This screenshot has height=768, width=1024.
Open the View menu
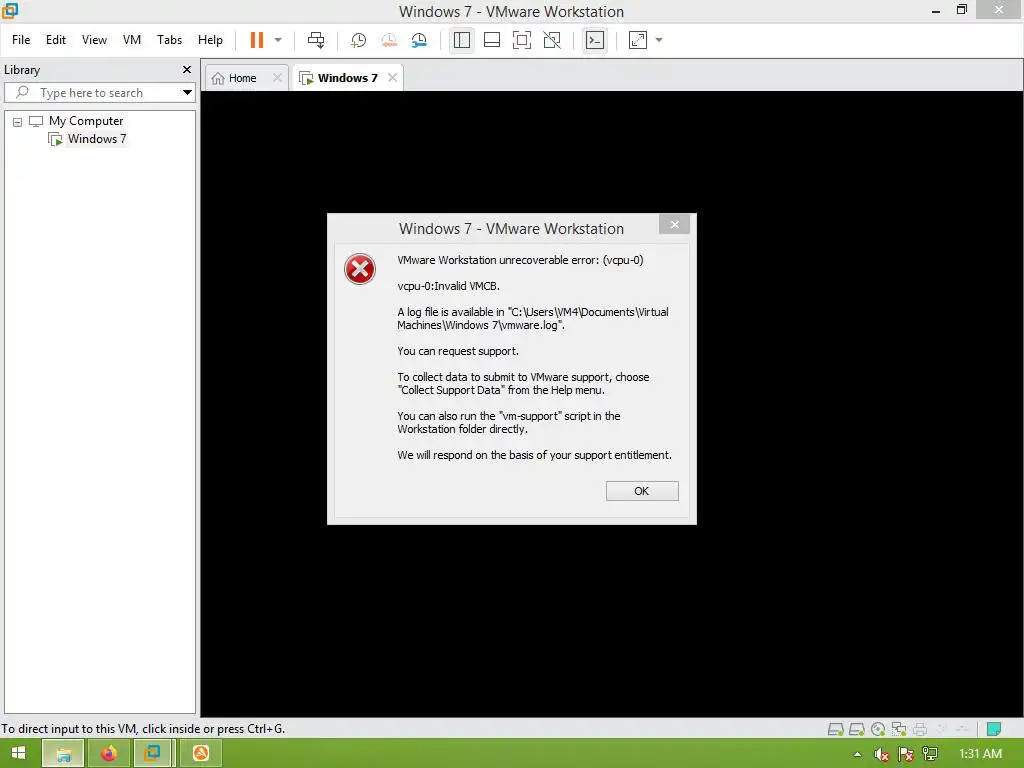click(x=94, y=40)
